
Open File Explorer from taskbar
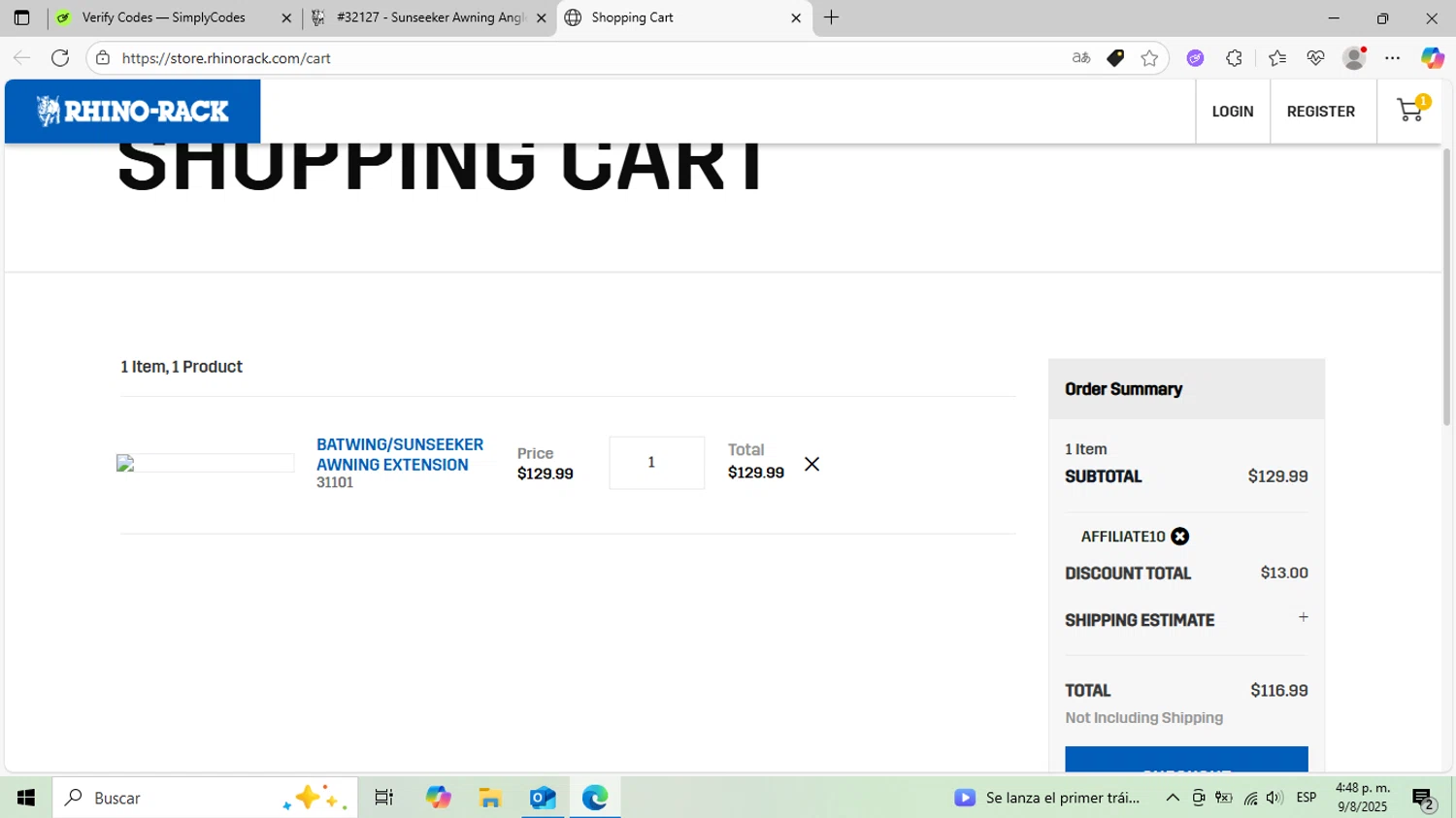click(x=490, y=798)
